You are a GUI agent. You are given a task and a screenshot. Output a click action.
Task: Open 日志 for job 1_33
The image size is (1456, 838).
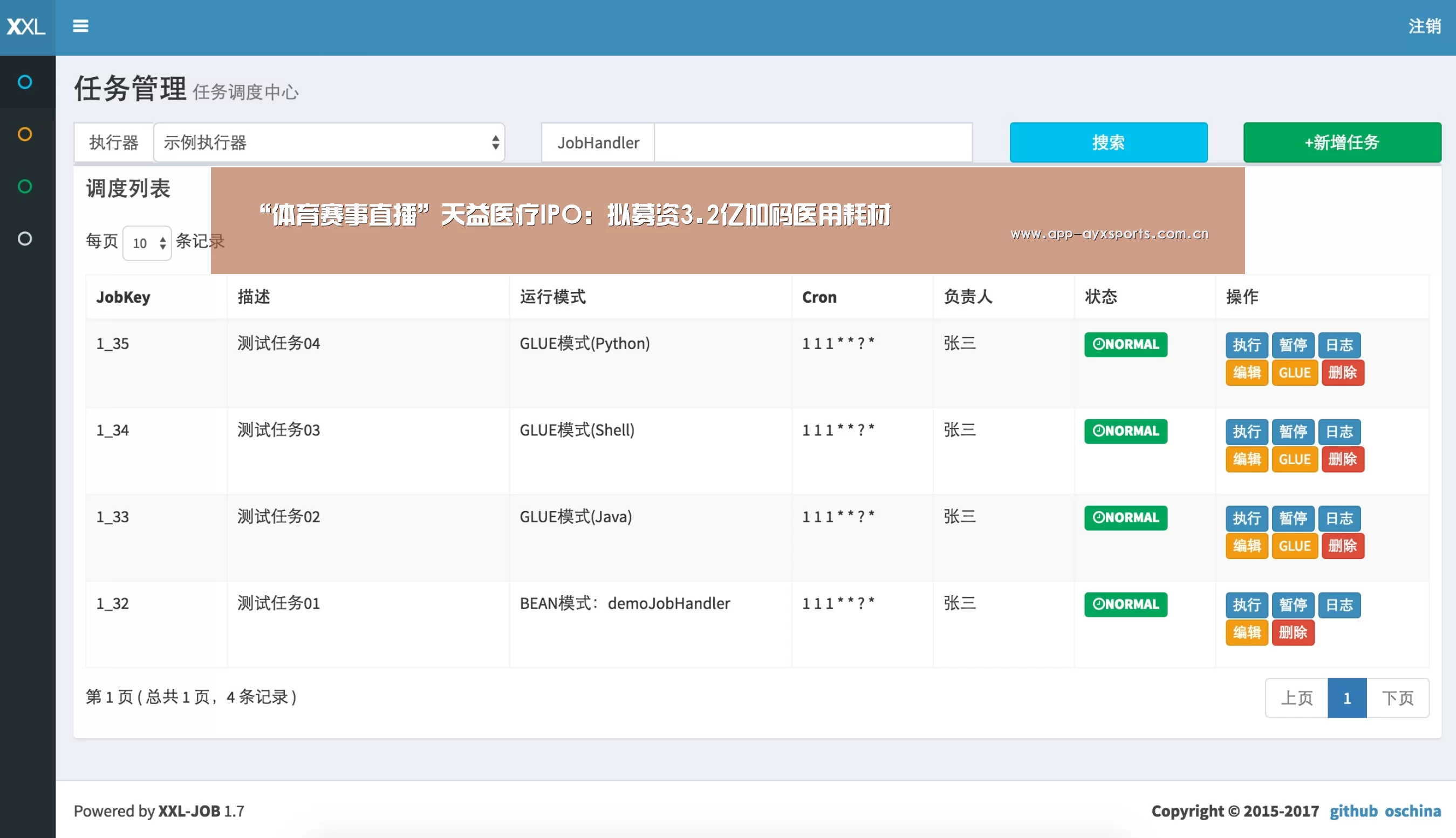click(x=1339, y=519)
